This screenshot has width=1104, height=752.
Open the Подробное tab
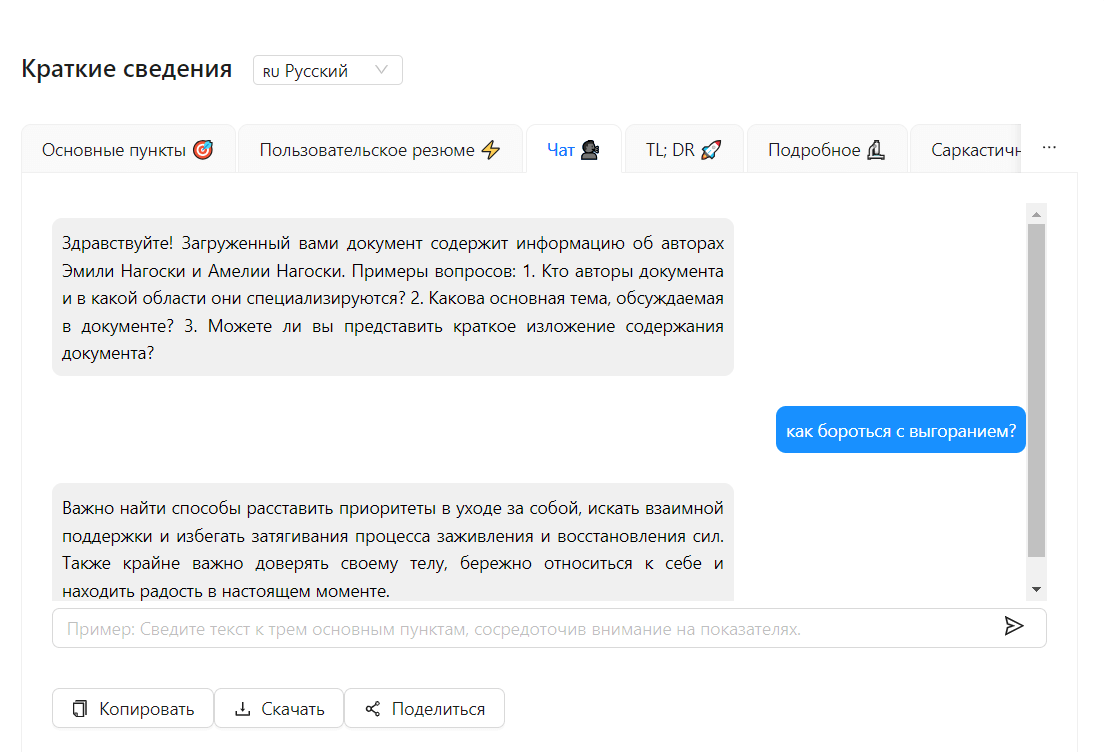click(x=826, y=150)
